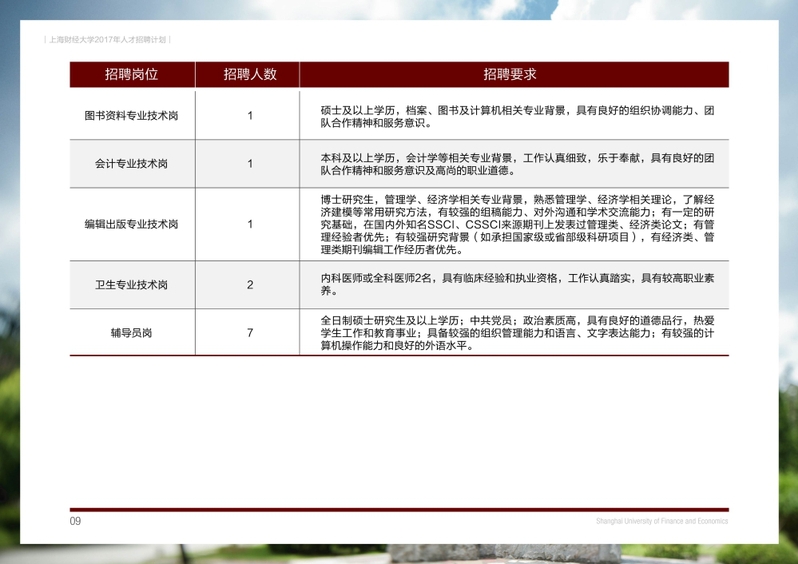Click the headcount 7 for 辅导员岗
Screen dimensions: 798x564
coord(250,332)
